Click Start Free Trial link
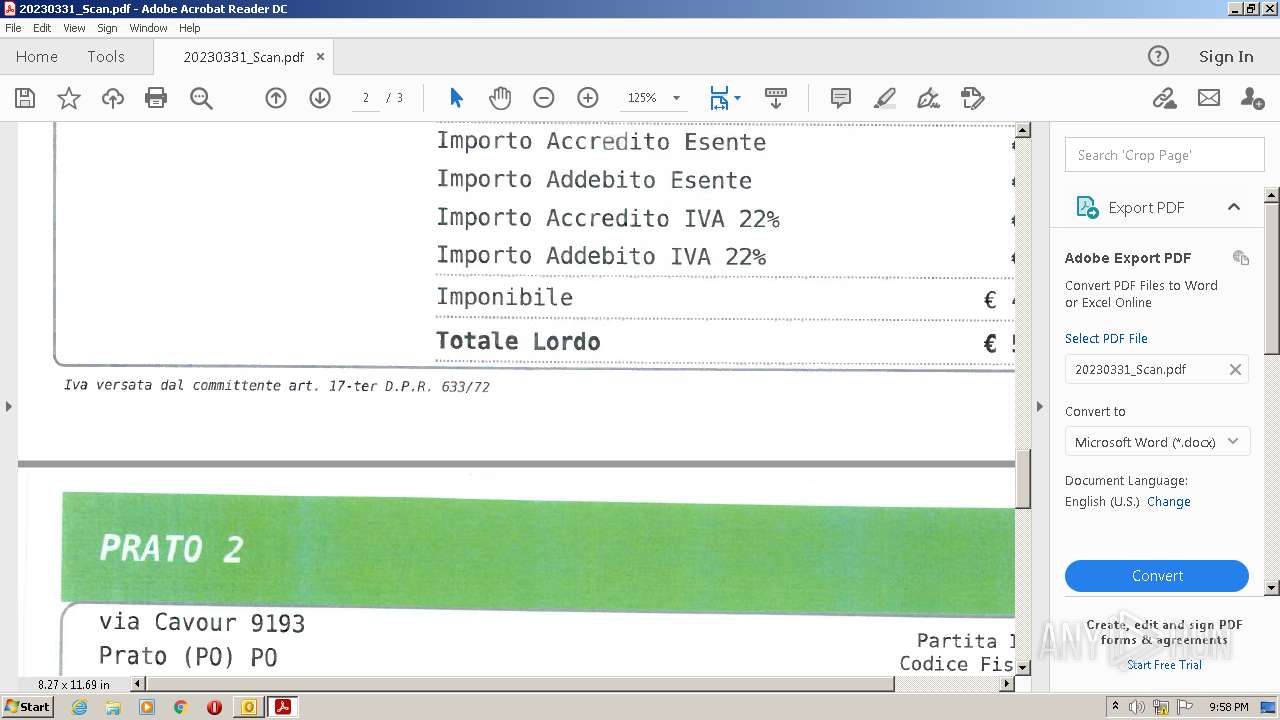 point(1164,665)
